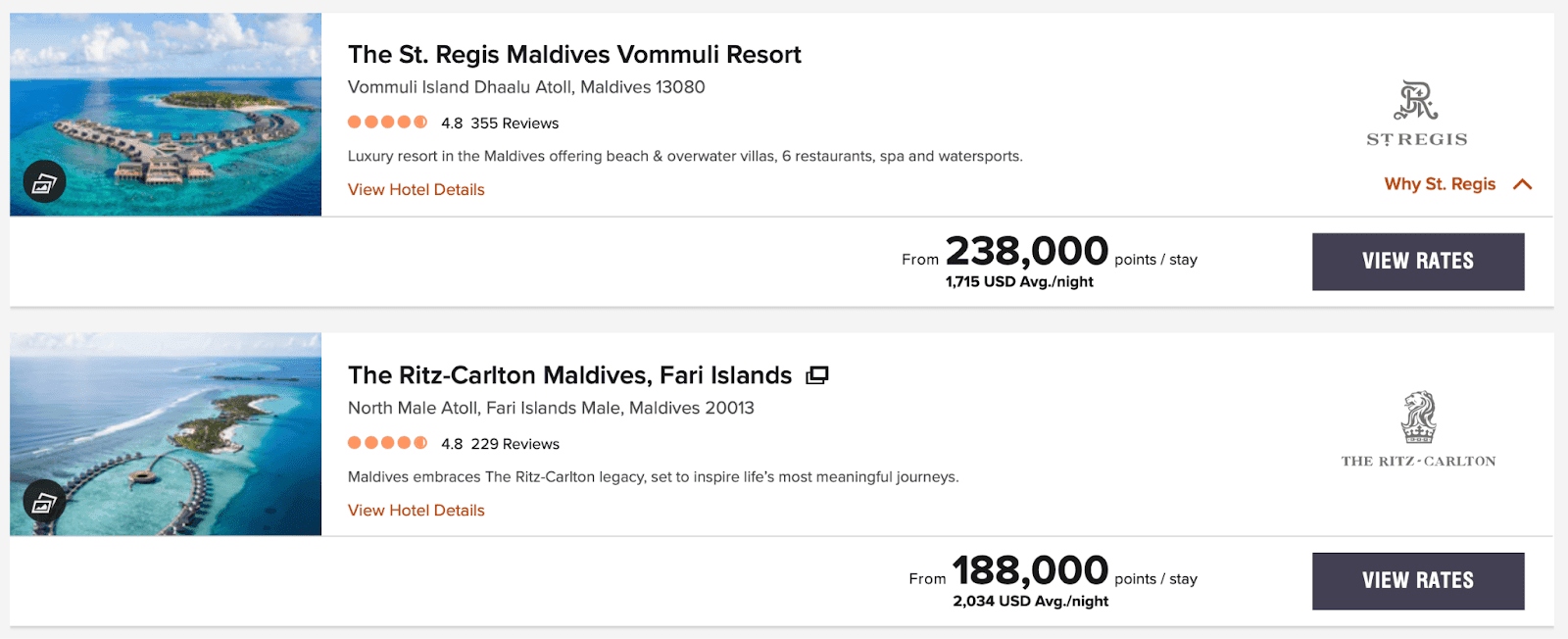Image resolution: width=1568 pixels, height=639 pixels.
Task: View Hotel Details for Ritz-Carlton resort
Action: coord(416,510)
